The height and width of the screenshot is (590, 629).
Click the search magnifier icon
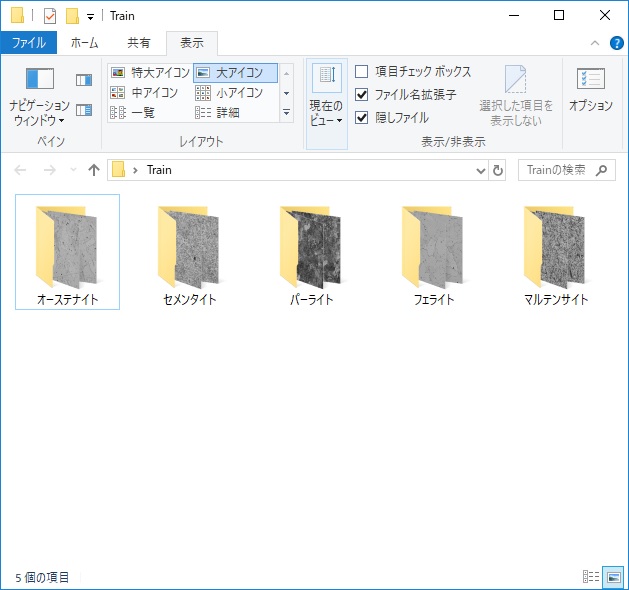602,170
